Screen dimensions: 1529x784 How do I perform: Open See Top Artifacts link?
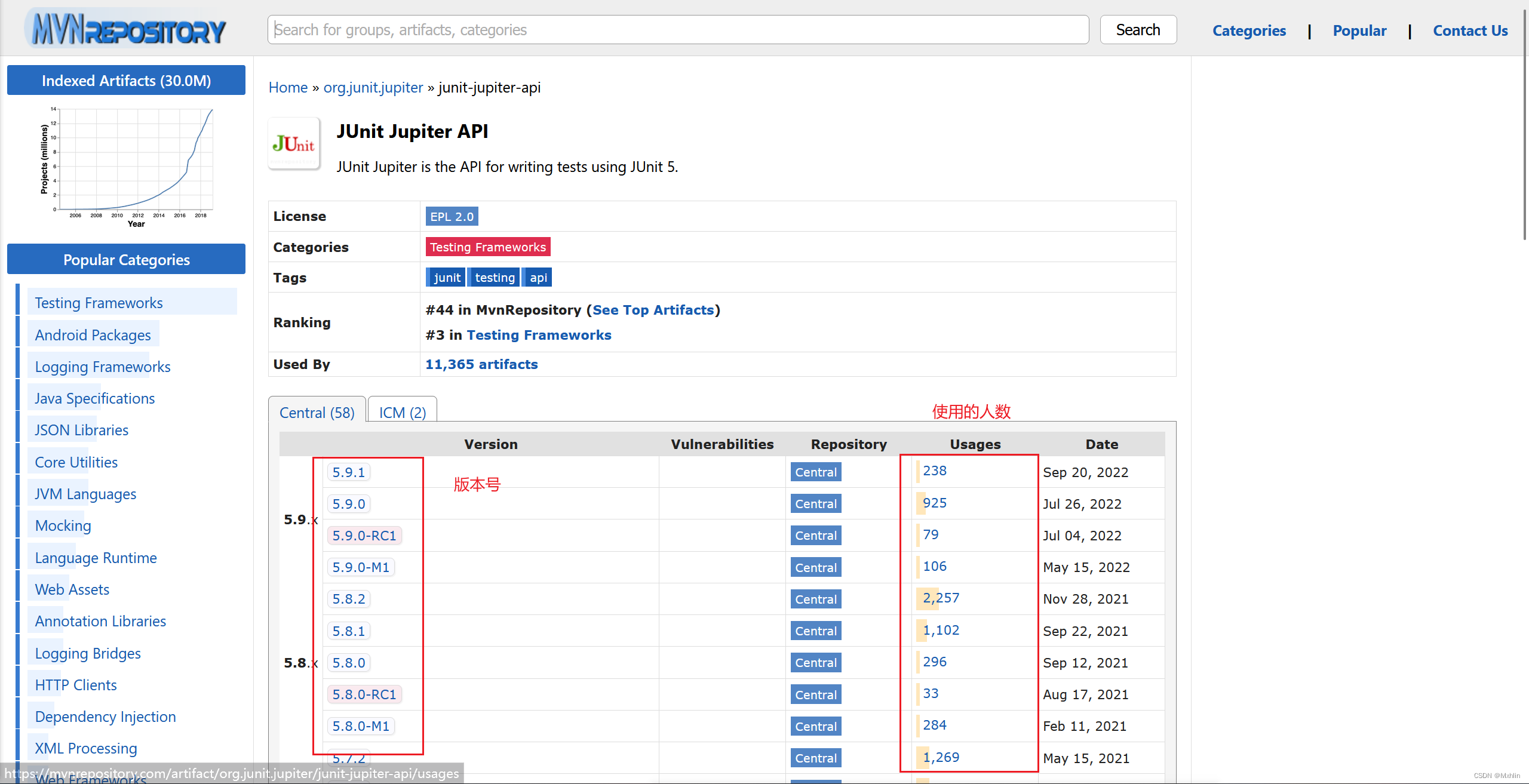click(x=653, y=310)
